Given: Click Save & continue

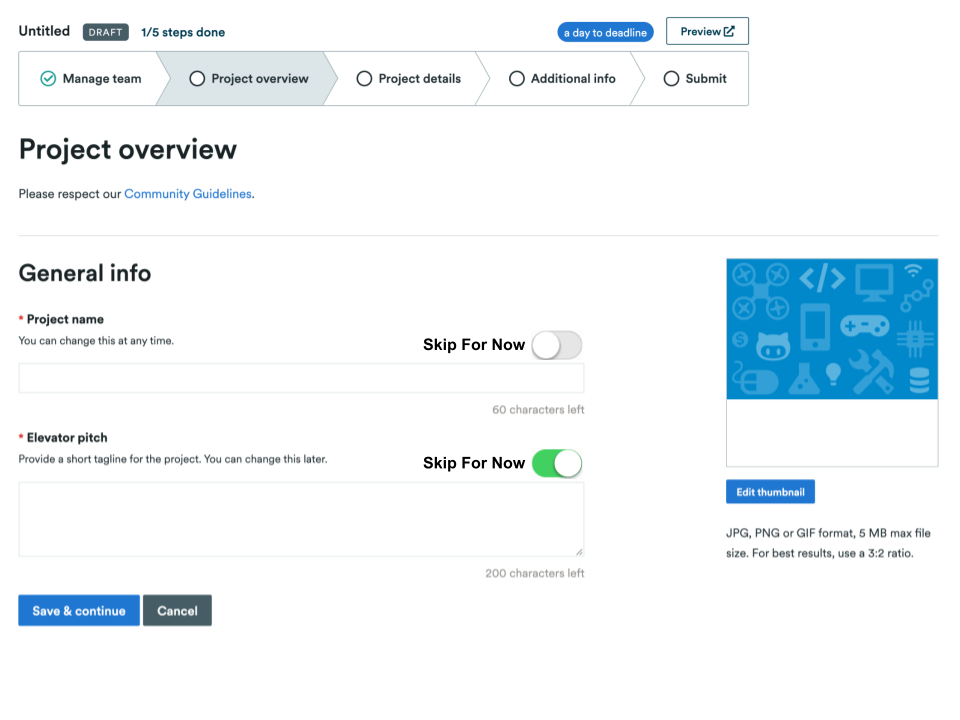Looking at the screenshot, I should pyautogui.click(x=79, y=610).
